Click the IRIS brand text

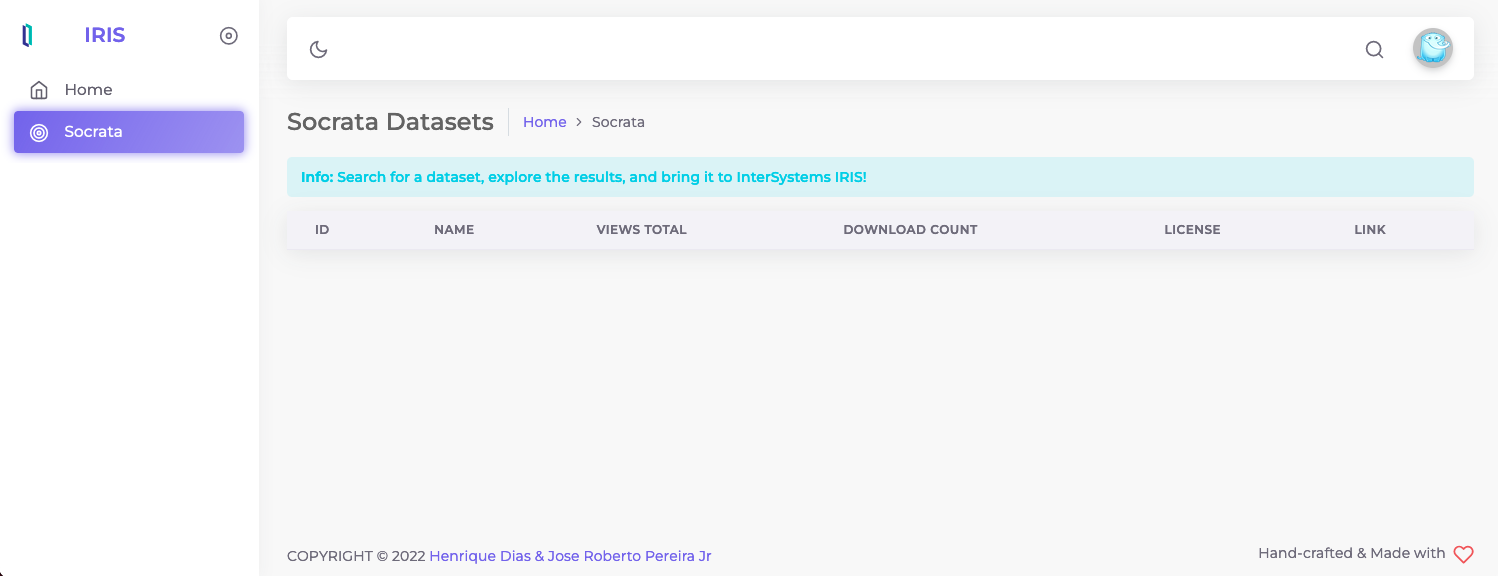pyautogui.click(x=105, y=35)
